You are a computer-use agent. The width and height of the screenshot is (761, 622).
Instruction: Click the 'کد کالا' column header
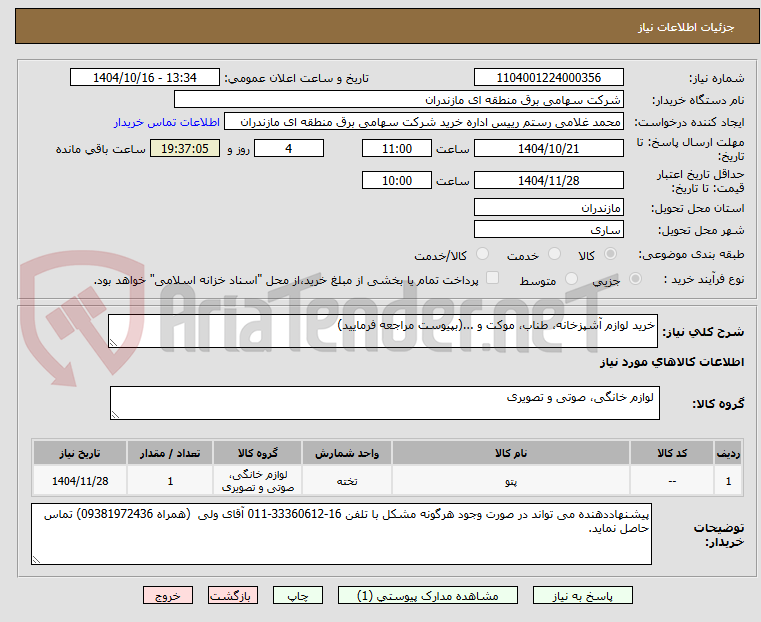(x=672, y=453)
